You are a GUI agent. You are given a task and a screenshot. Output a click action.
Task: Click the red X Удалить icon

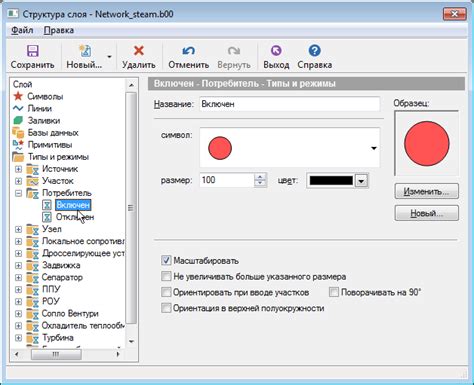138,51
